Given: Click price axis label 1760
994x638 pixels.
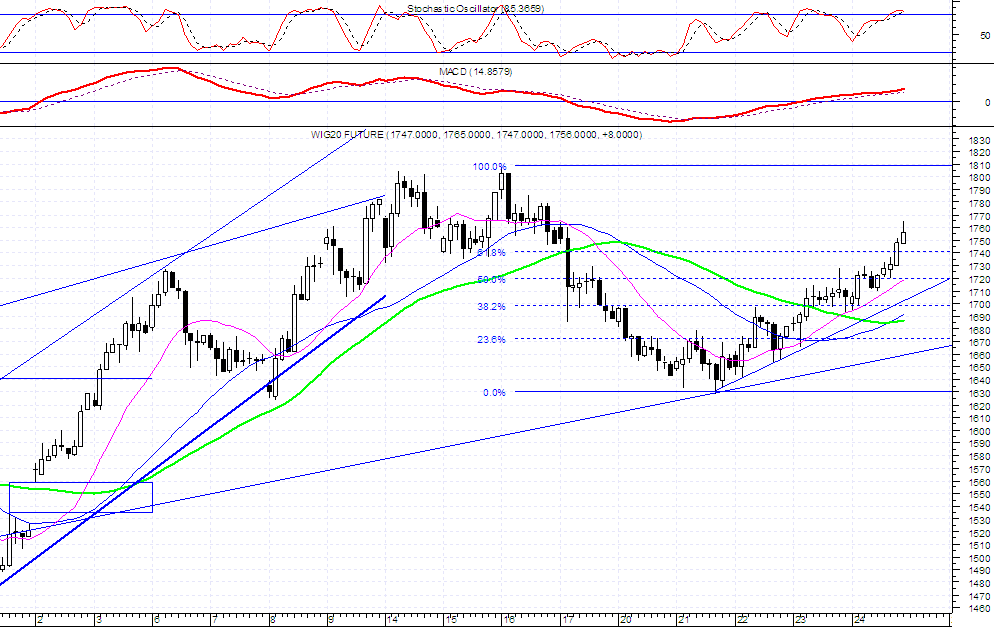Looking at the screenshot, I should pyautogui.click(x=980, y=229).
